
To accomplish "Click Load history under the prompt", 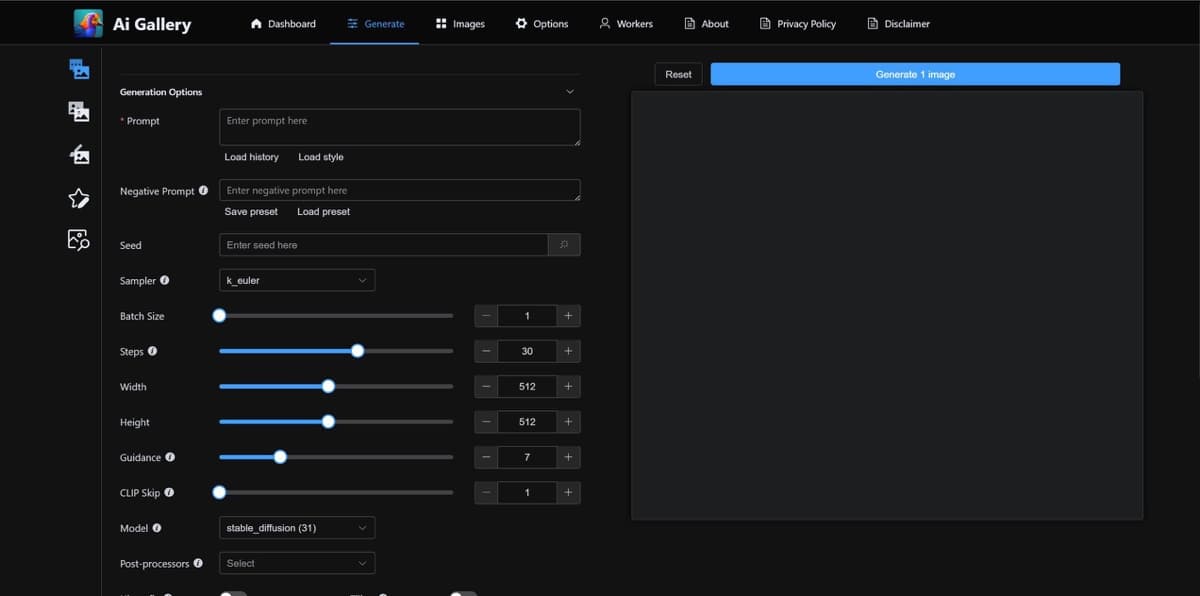I will pos(252,157).
